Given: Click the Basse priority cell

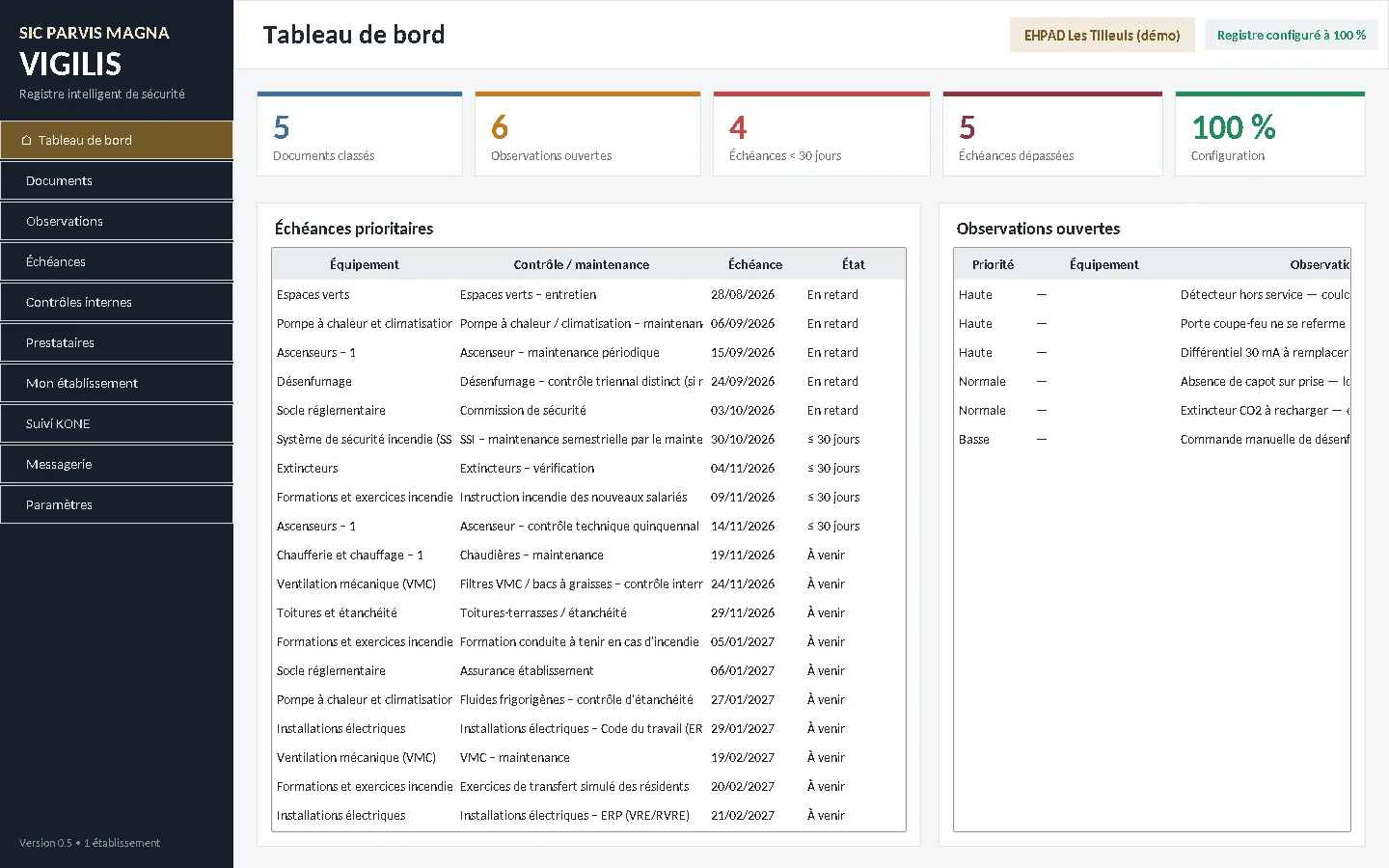Looking at the screenshot, I should click(x=973, y=439).
